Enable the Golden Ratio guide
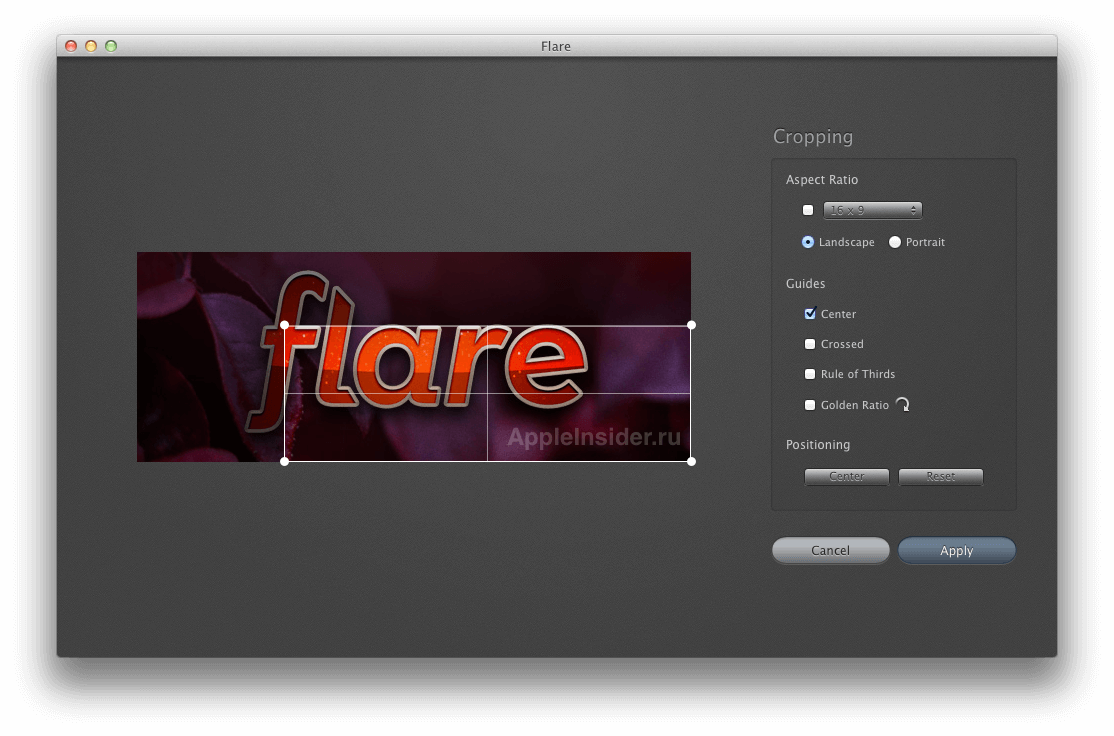 (810, 405)
